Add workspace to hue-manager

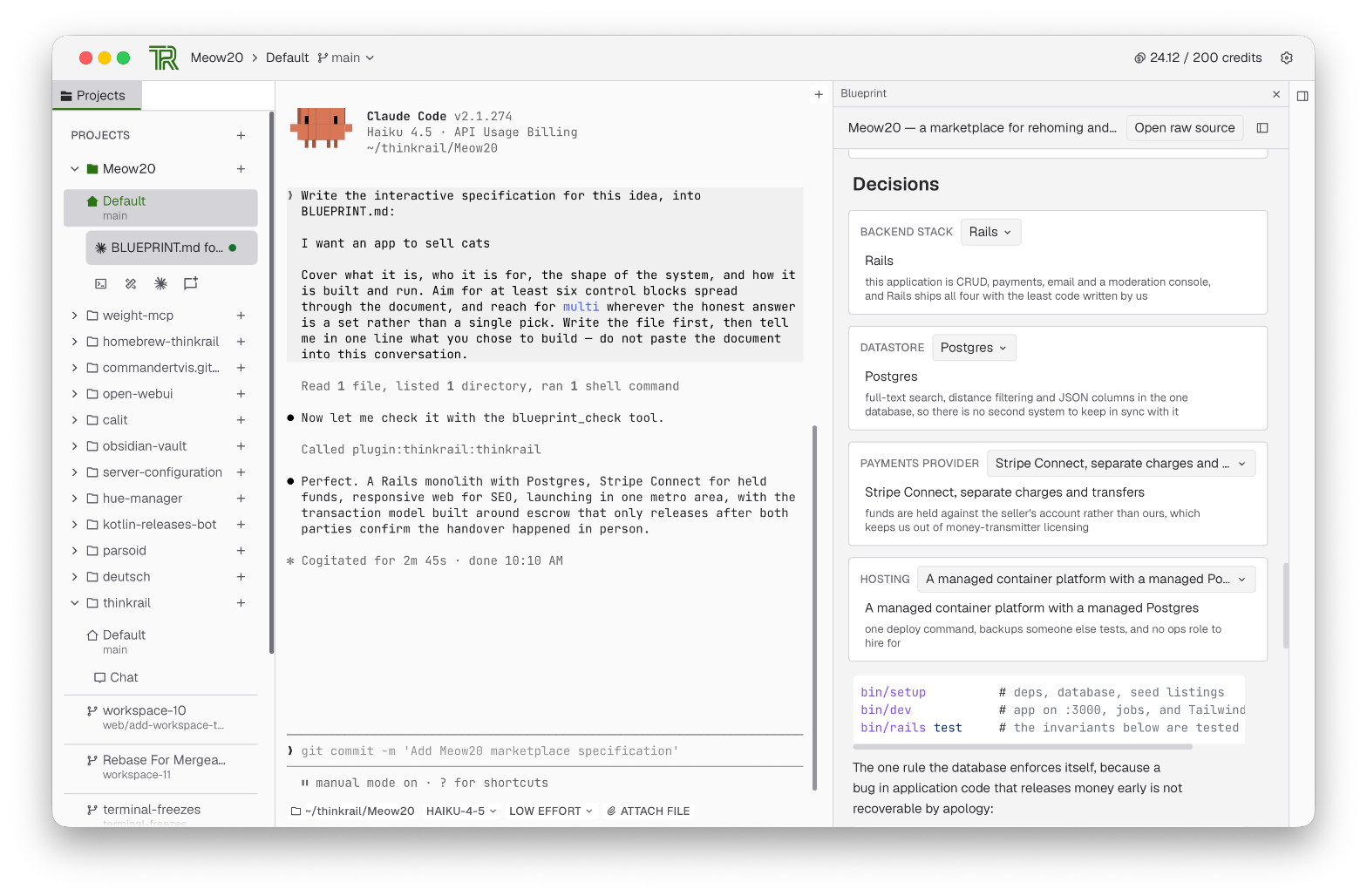[x=241, y=499]
